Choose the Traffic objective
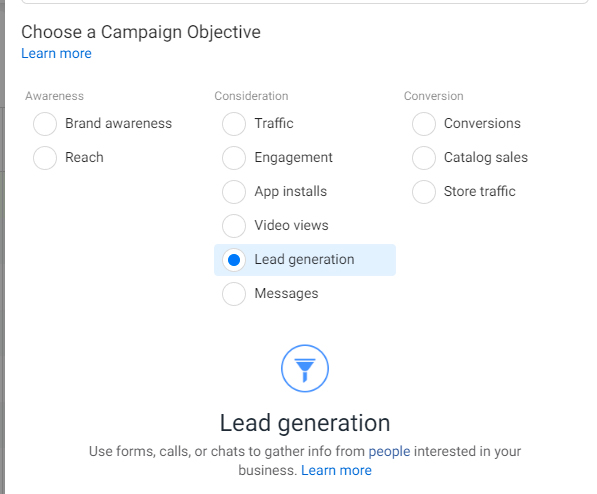 pos(234,124)
